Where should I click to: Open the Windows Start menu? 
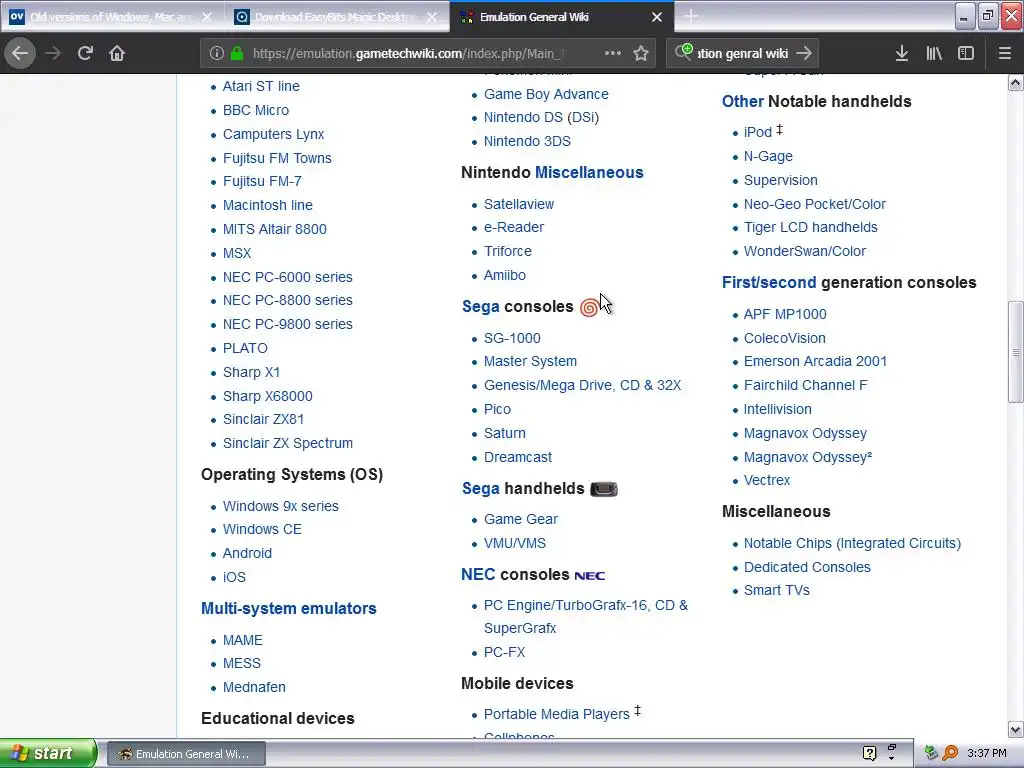tap(48, 753)
